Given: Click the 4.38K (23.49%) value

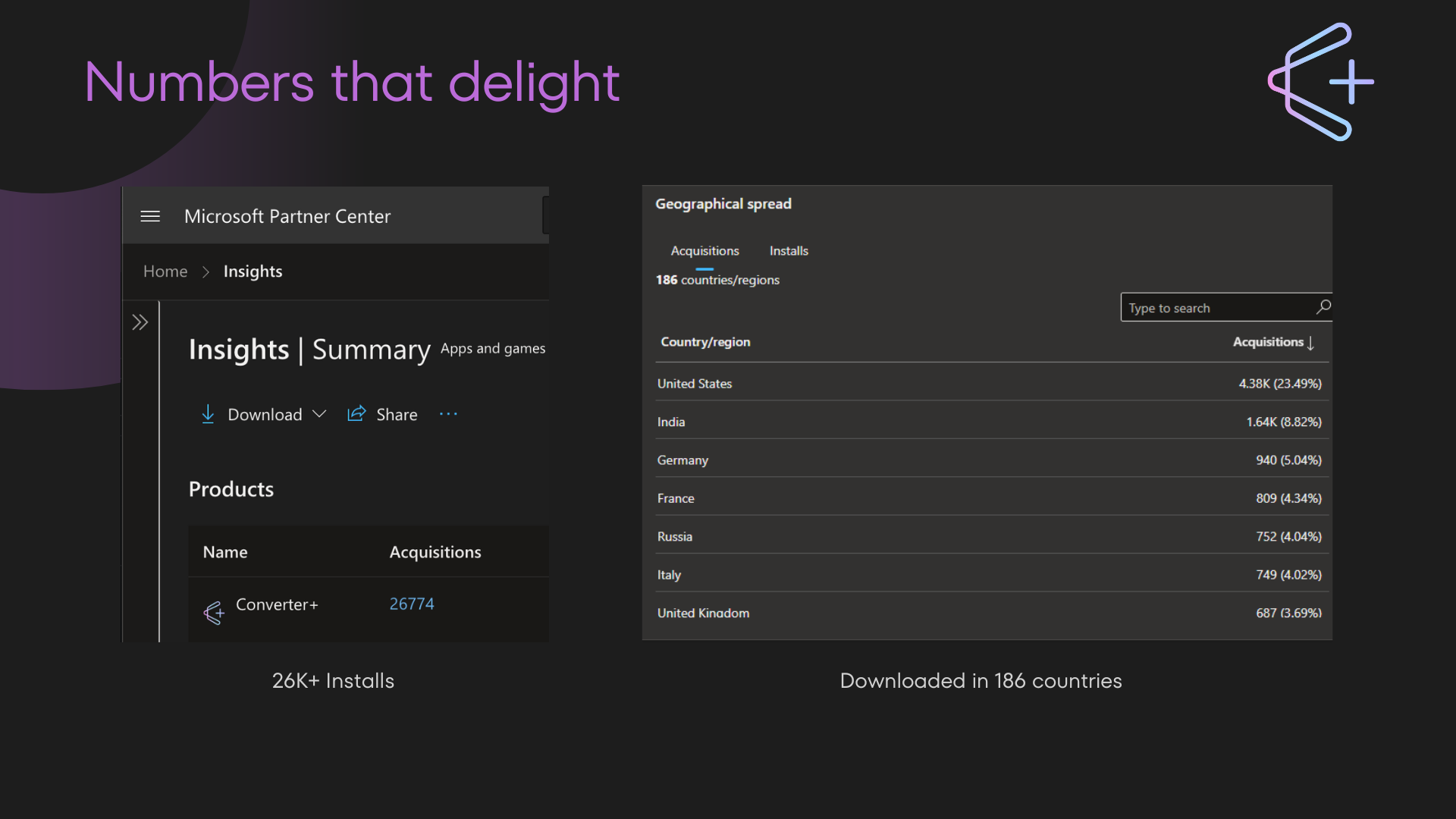Looking at the screenshot, I should tap(1280, 384).
